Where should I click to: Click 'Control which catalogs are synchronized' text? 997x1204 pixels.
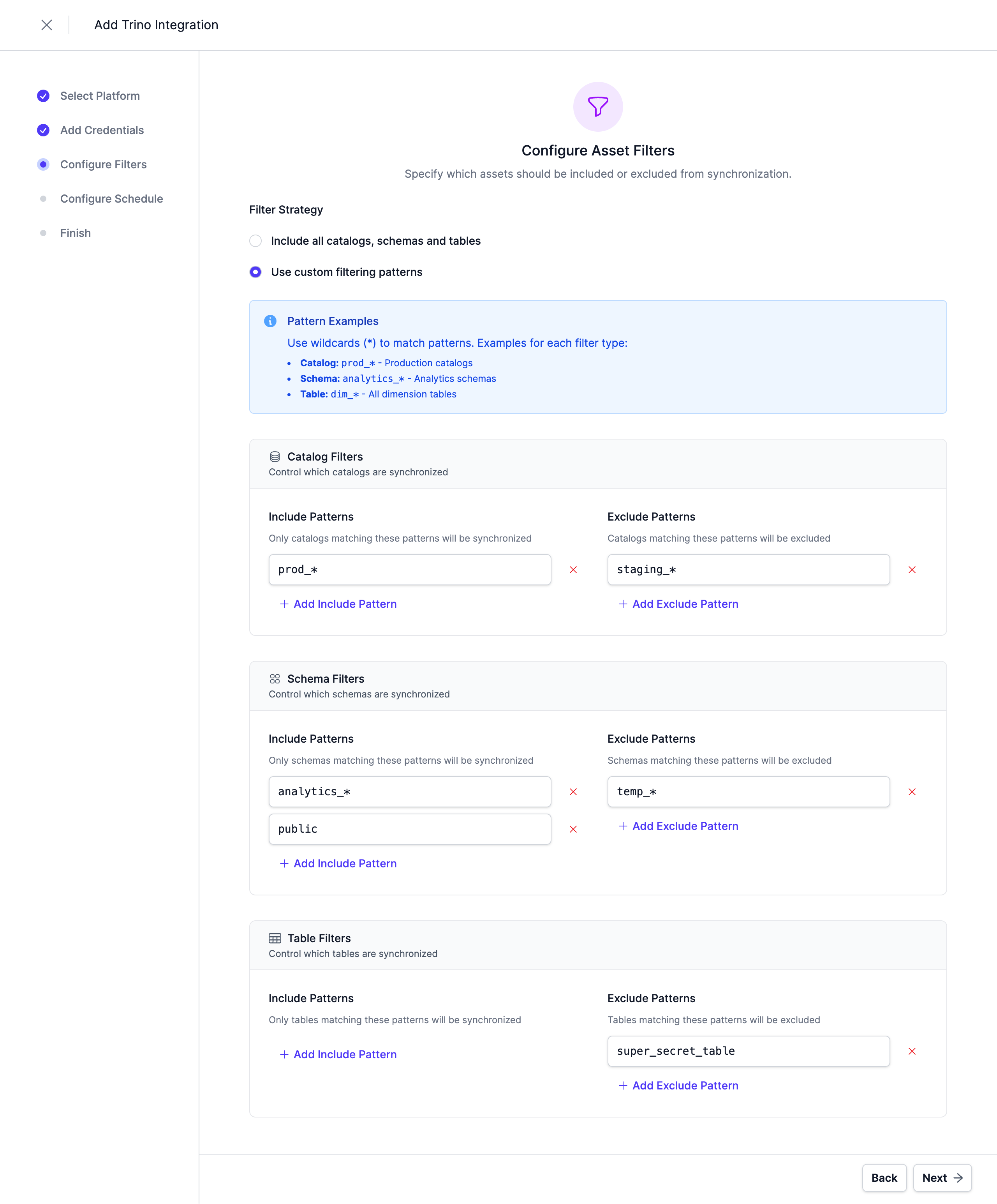358,472
